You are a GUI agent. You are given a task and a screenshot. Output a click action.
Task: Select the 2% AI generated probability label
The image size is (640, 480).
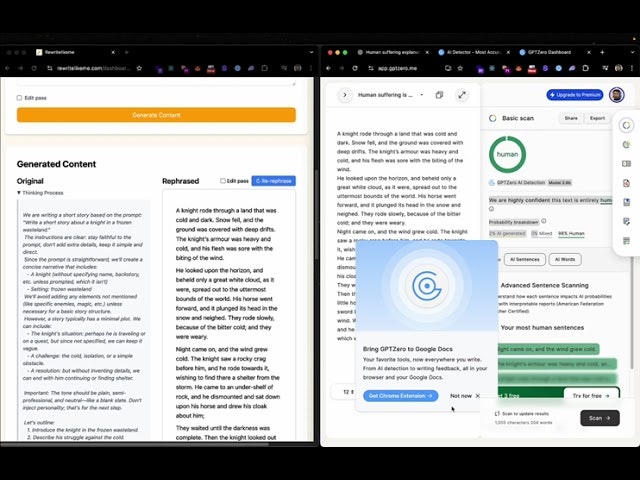click(507, 233)
